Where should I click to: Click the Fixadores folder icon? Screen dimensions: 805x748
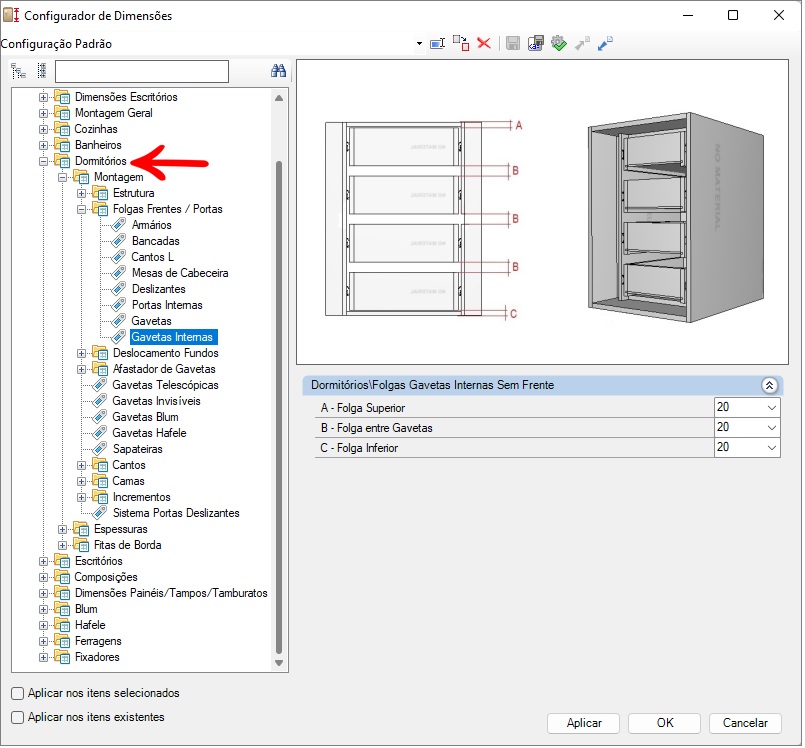point(62,657)
